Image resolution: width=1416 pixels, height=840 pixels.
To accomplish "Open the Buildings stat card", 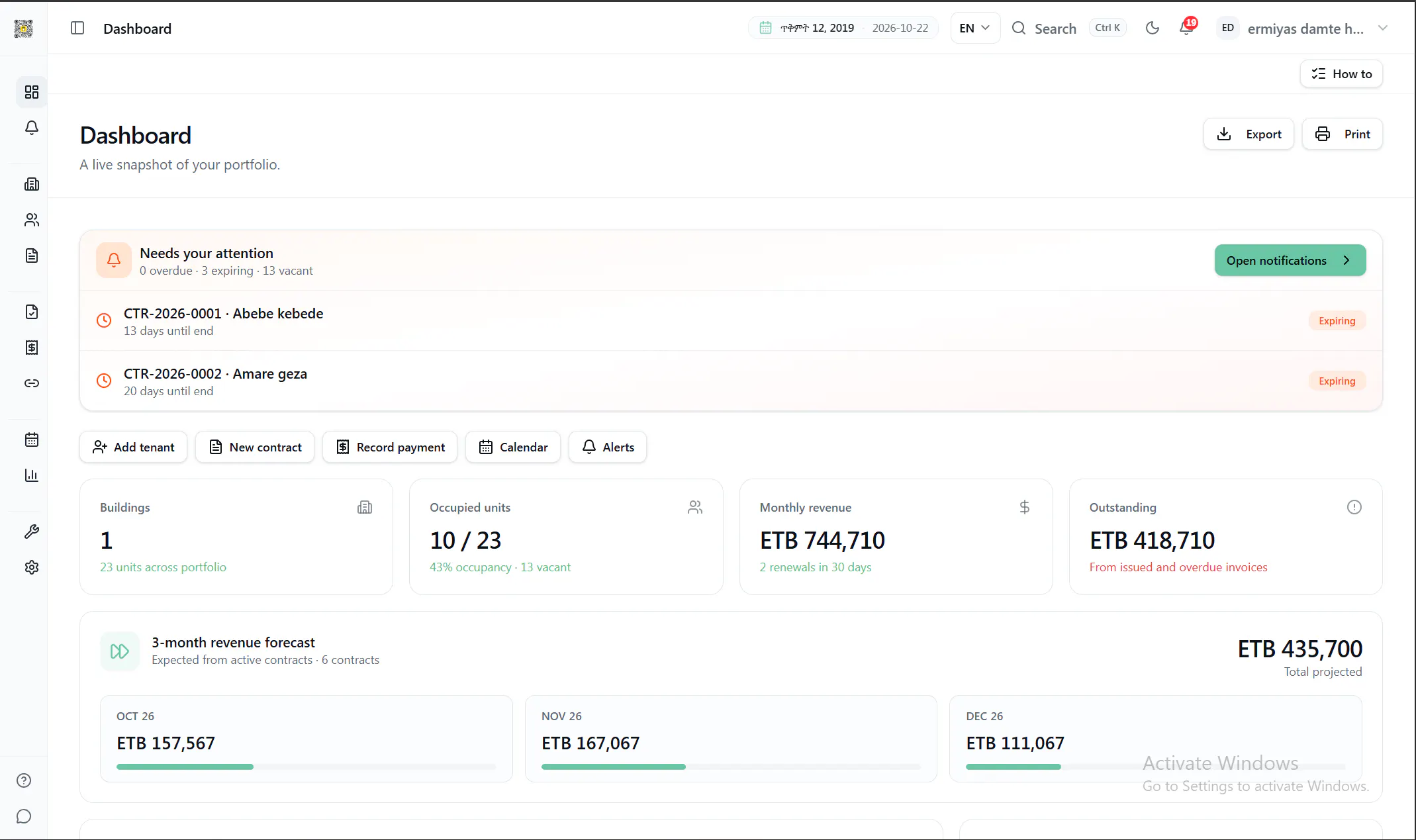I will (236, 537).
